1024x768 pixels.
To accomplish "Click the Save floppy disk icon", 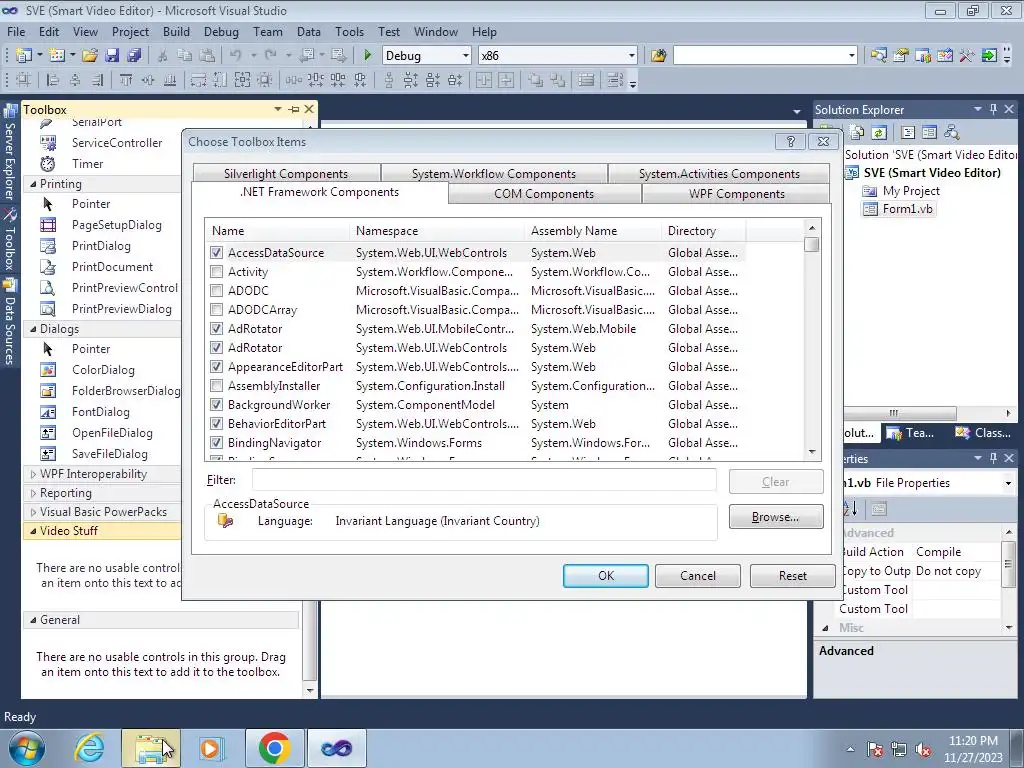I will coord(112,56).
